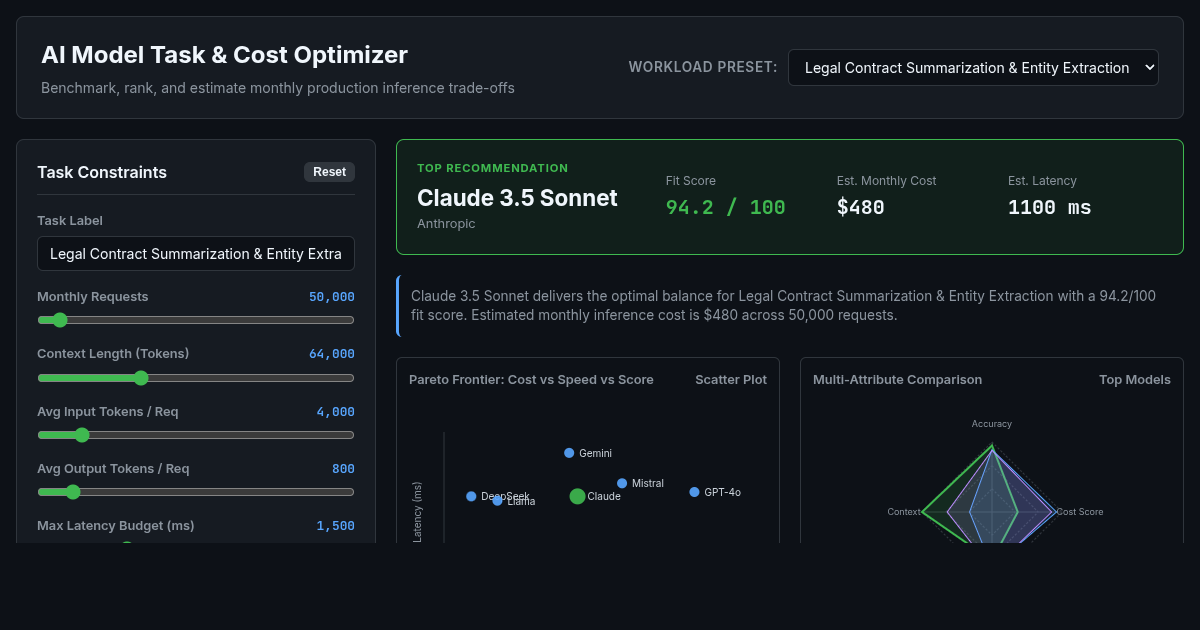This screenshot has width=1200, height=630.
Task: Click the Claude point in scatter plot
Action: click(x=577, y=496)
